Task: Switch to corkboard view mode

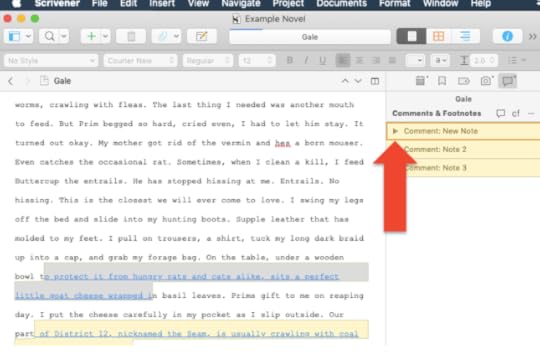Action: (438, 36)
